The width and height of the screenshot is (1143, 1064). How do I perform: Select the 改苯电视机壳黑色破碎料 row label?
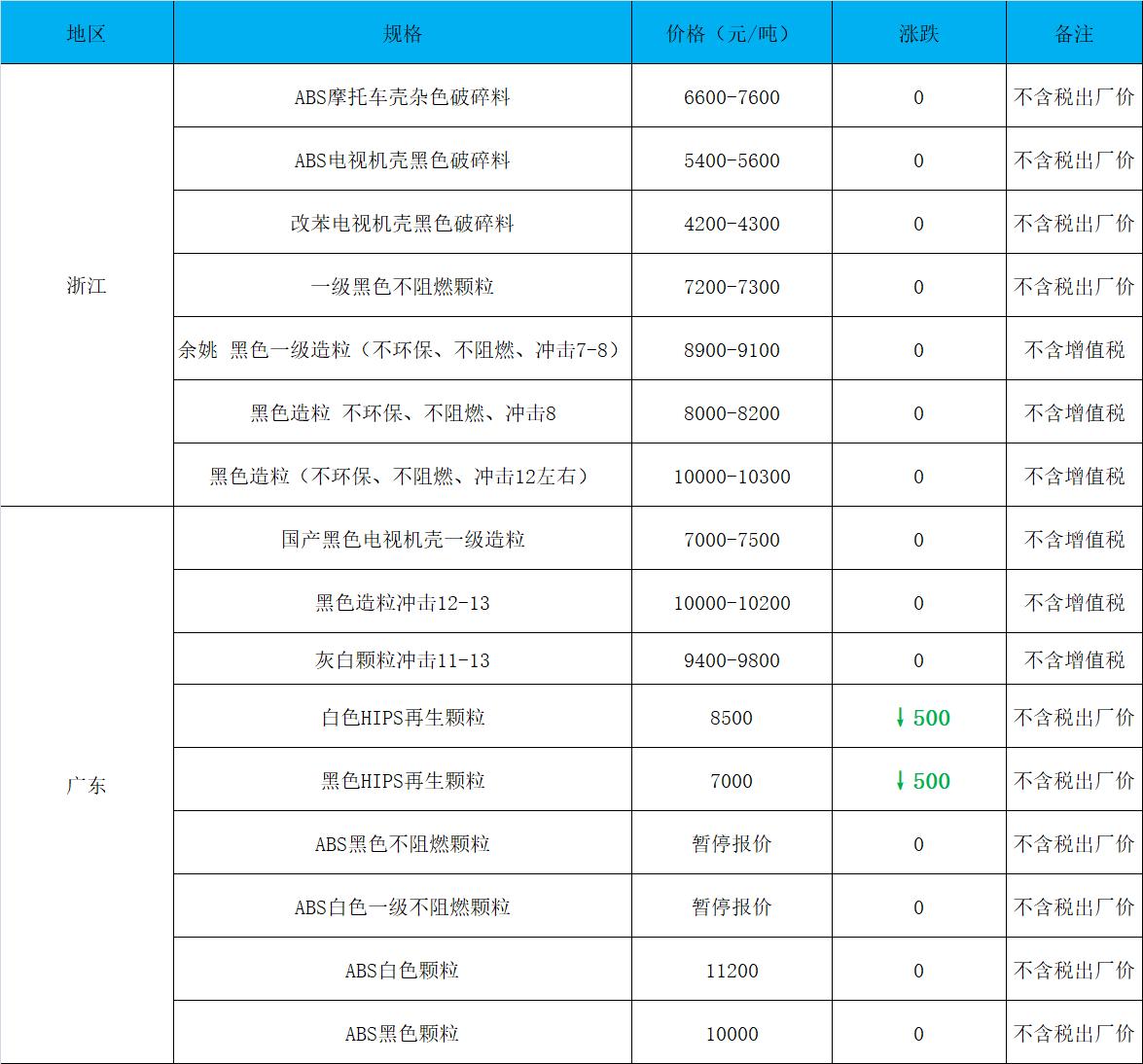point(402,224)
